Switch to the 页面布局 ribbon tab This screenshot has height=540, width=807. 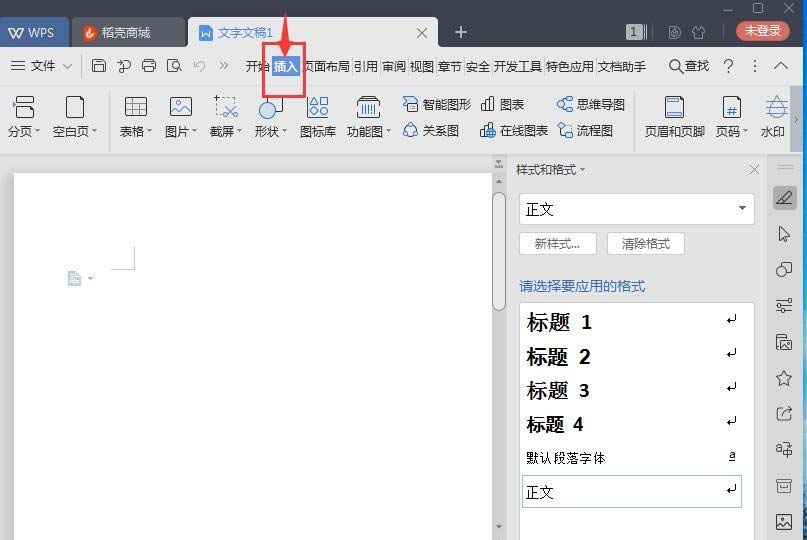(327, 66)
